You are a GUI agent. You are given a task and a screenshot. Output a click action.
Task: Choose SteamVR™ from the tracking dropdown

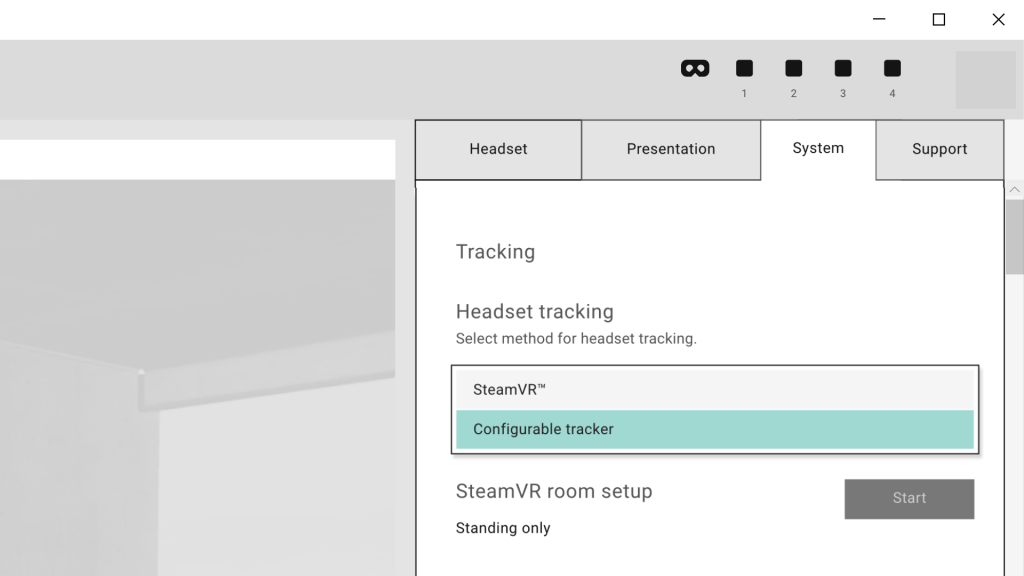pyautogui.click(x=714, y=390)
